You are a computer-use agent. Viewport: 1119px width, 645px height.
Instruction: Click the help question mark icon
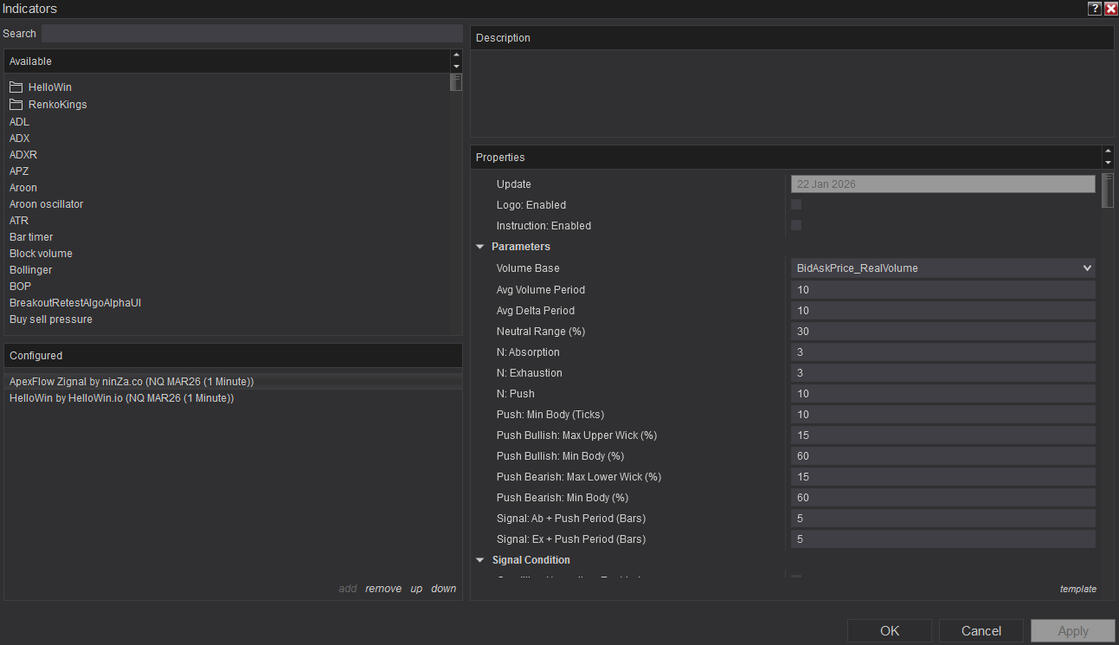coord(1094,8)
